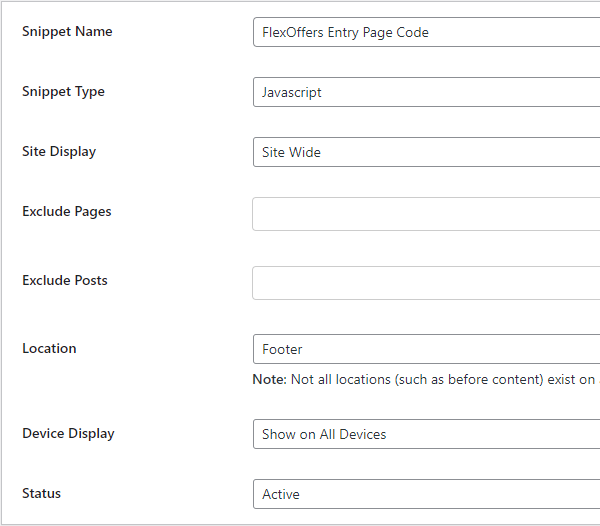Focus the Exclude Posts input box
Image resolution: width=600 pixels, height=526 pixels.
point(426,283)
